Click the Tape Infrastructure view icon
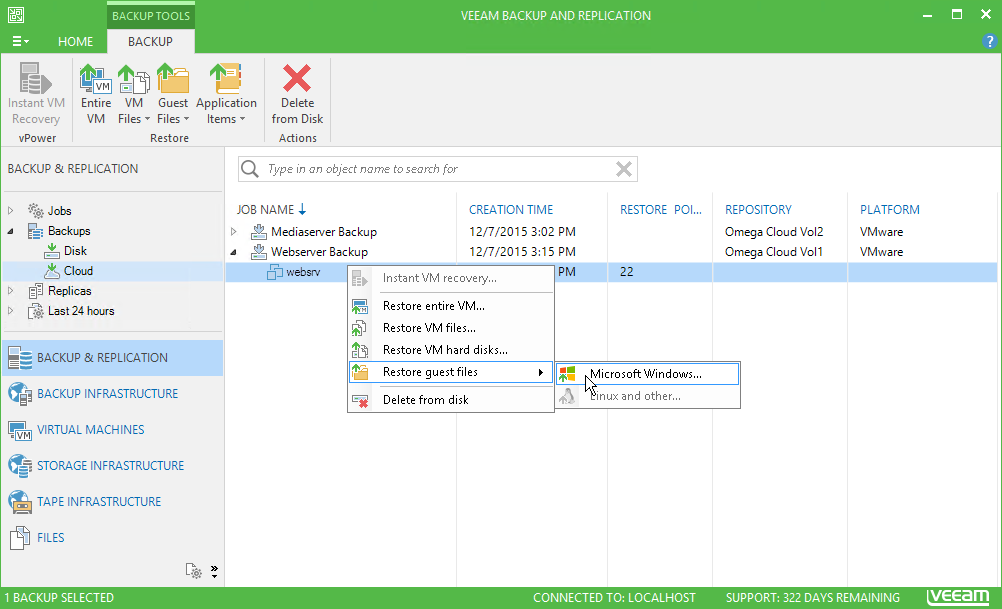This screenshot has height=609, width=1002. [20, 502]
